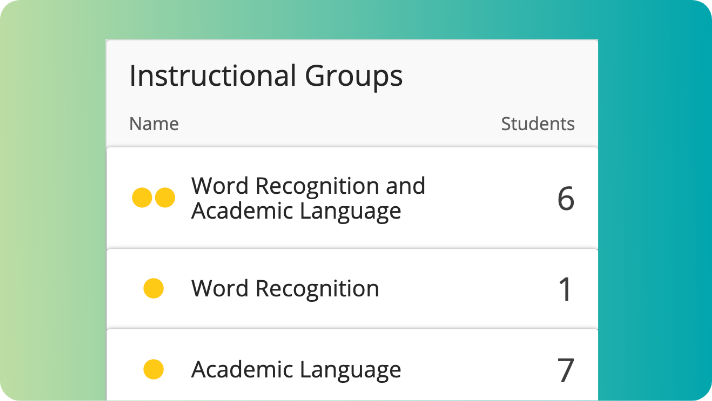This screenshot has width=712, height=401.
Task: Open the single-skill Word Recognition group name
Action: pyautogui.click(x=285, y=289)
